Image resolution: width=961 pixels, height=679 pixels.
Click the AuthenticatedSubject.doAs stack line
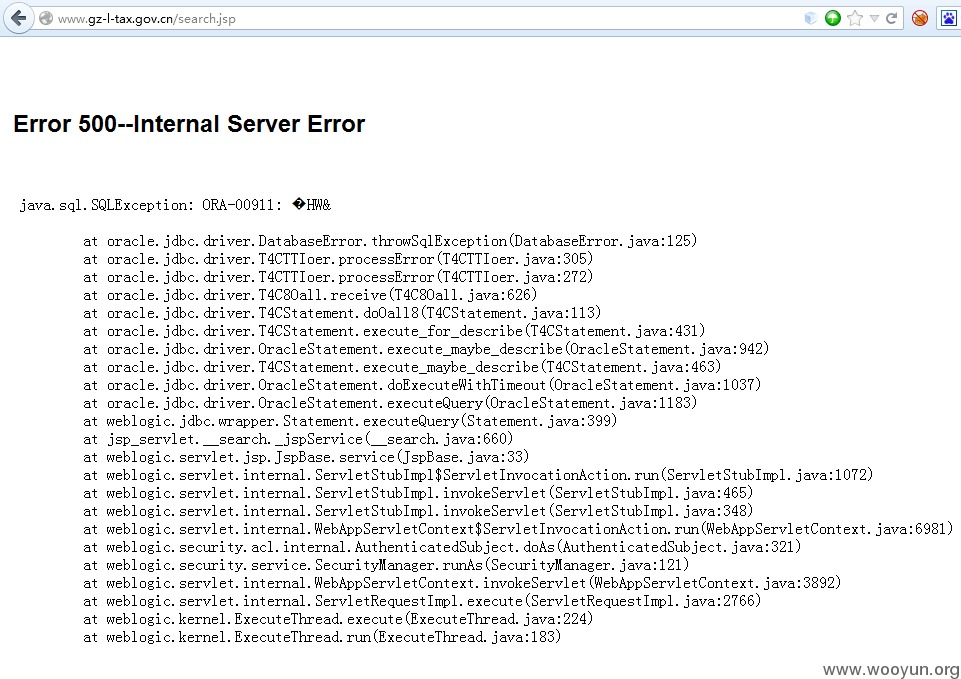click(442, 547)
